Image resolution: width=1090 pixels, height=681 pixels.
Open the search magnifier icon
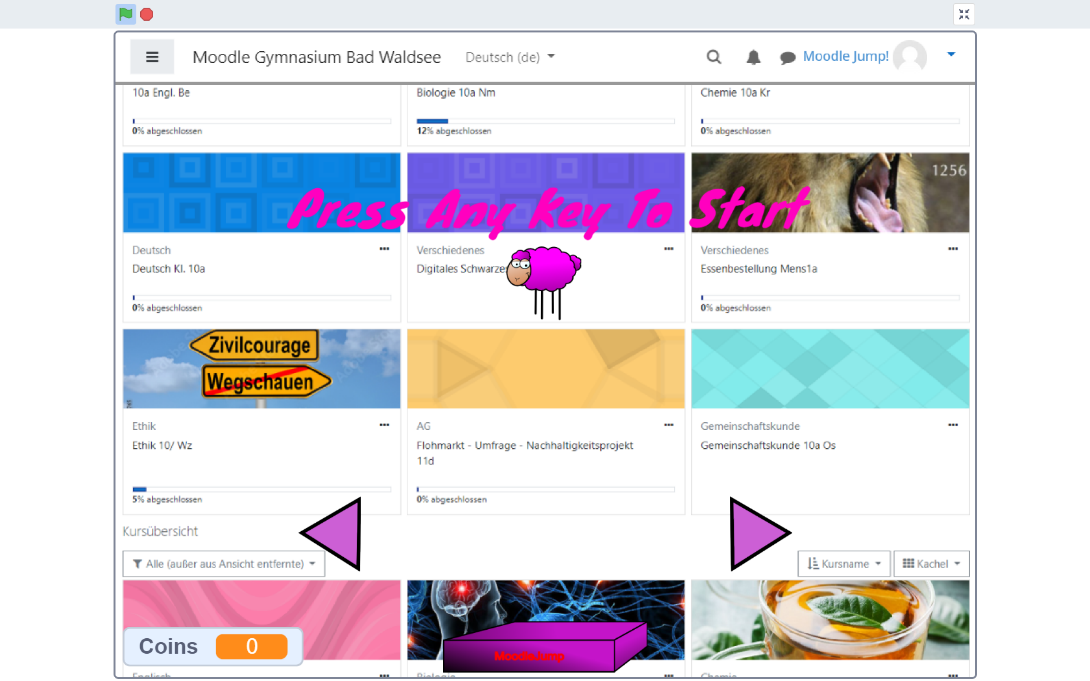coord(714,57)
